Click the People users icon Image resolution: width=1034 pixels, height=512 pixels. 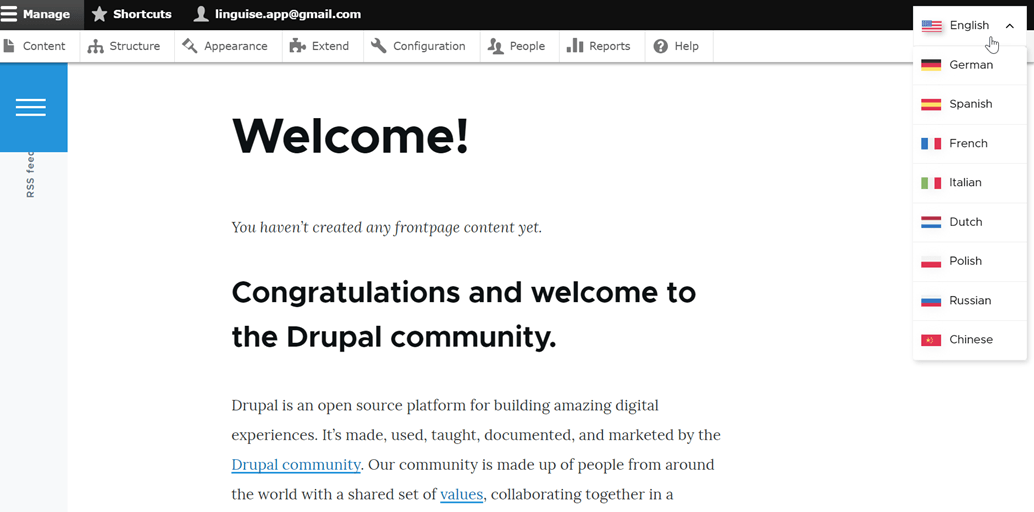pyautogui.click(x=495, y=46)
